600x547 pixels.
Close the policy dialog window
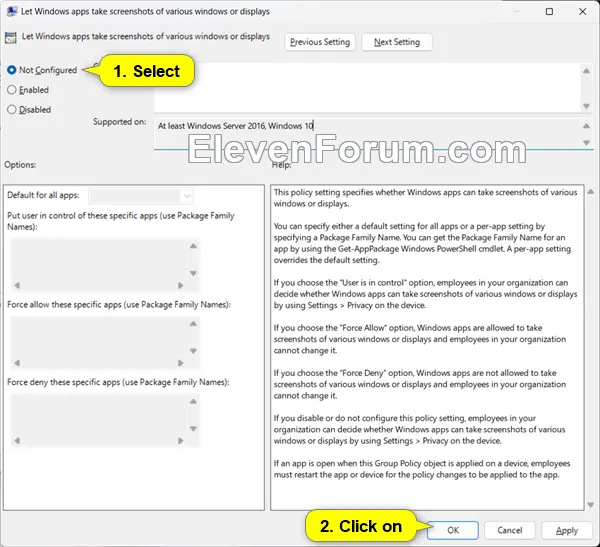(x=582, y=11)
